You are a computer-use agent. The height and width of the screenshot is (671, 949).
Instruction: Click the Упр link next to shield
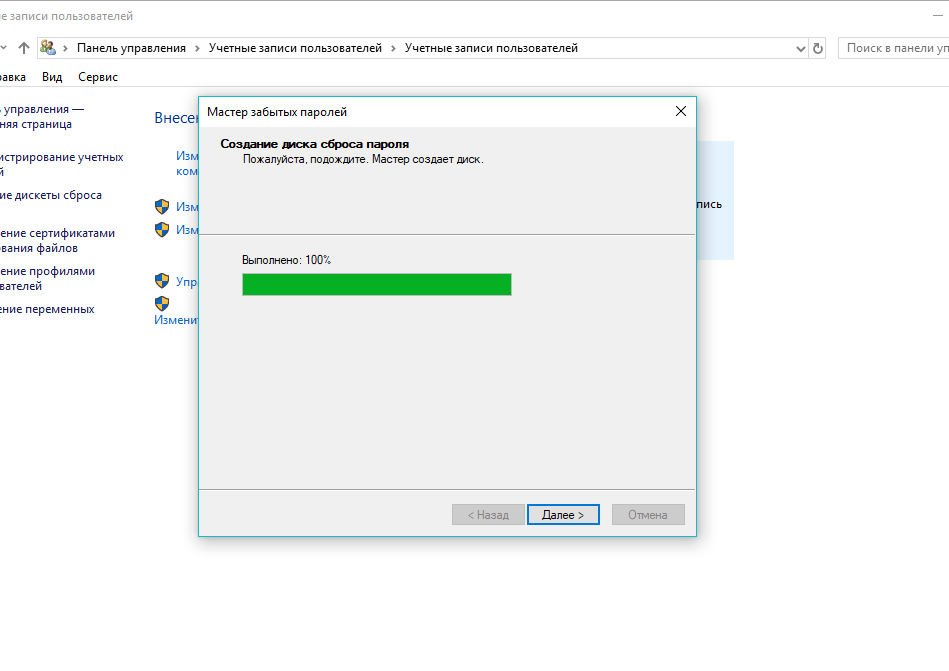coord(187,281)
